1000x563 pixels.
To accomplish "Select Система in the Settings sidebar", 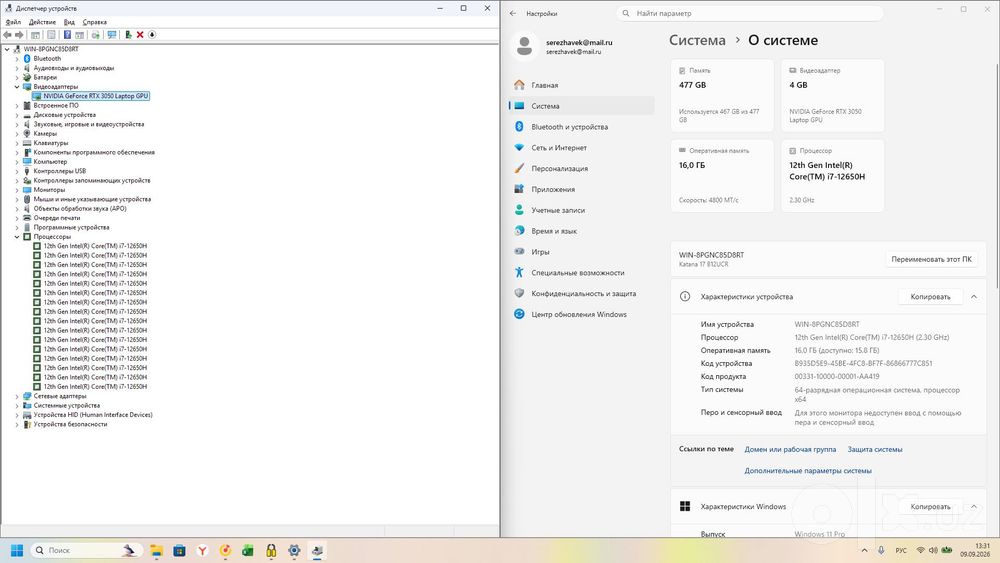I will [582, 106].
